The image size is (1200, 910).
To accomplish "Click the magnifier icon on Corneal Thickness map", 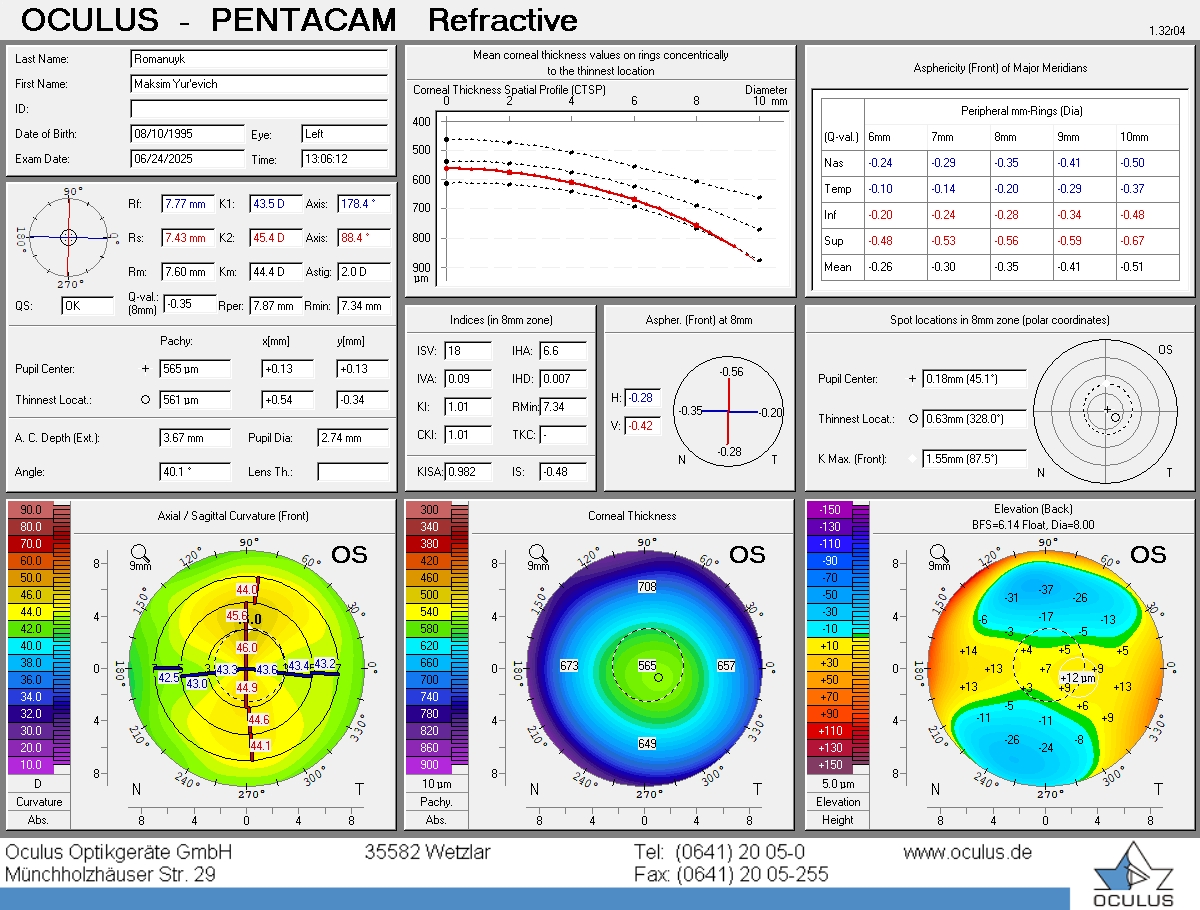I will pyautogui.click(x=538, y=552).
